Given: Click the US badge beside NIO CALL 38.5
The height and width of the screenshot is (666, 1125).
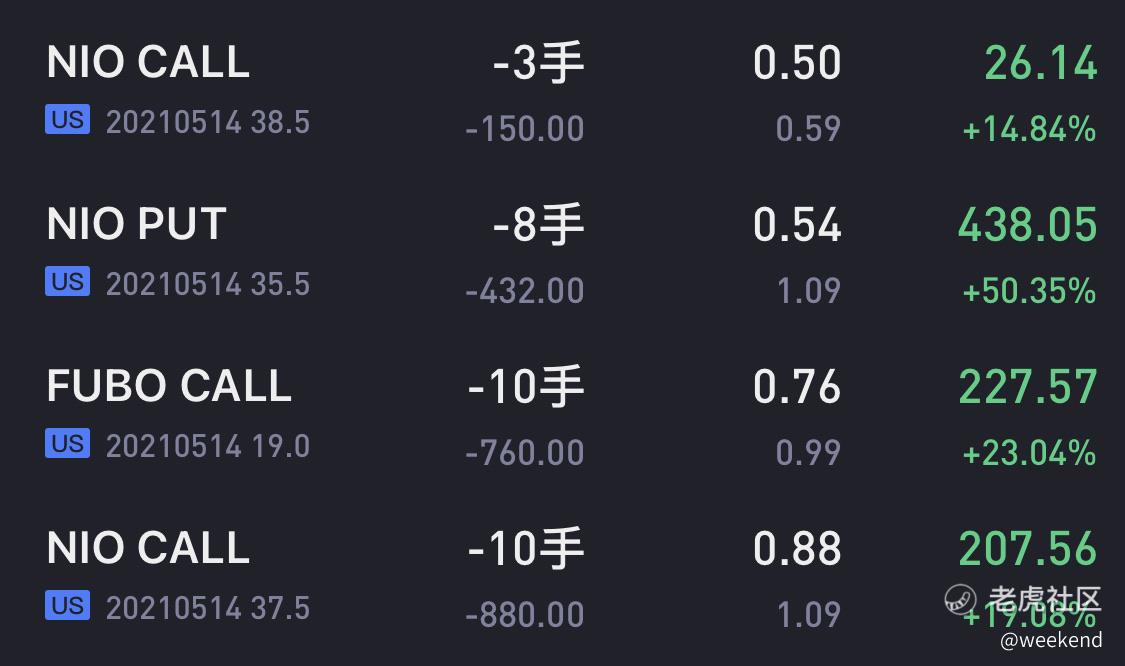Looking at the screenshot, I should (67, 119).
